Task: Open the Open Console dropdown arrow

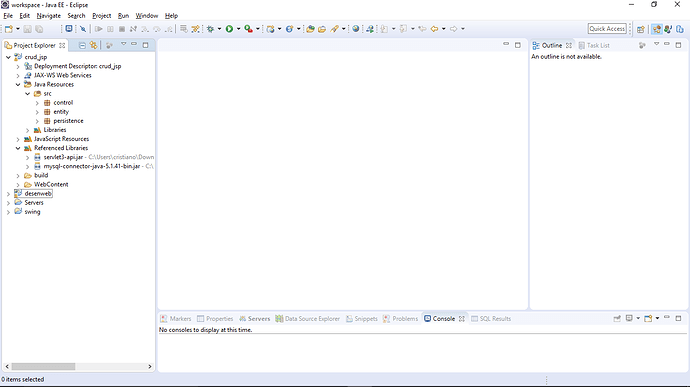Action: click(657, 318)
